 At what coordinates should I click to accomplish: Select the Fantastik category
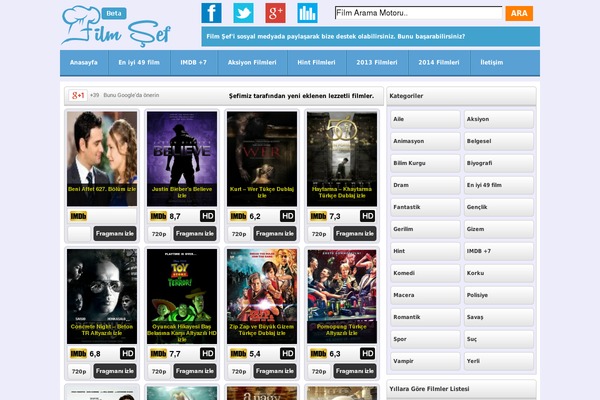425,207
